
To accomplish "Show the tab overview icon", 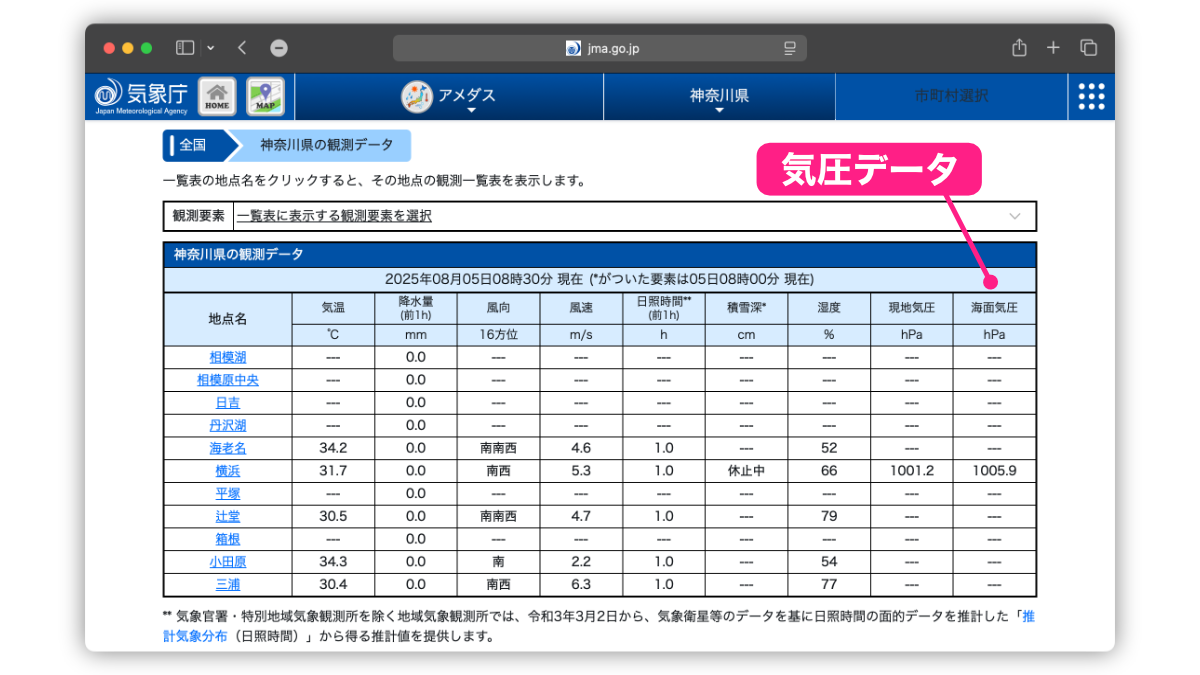I will [1089, 47].
